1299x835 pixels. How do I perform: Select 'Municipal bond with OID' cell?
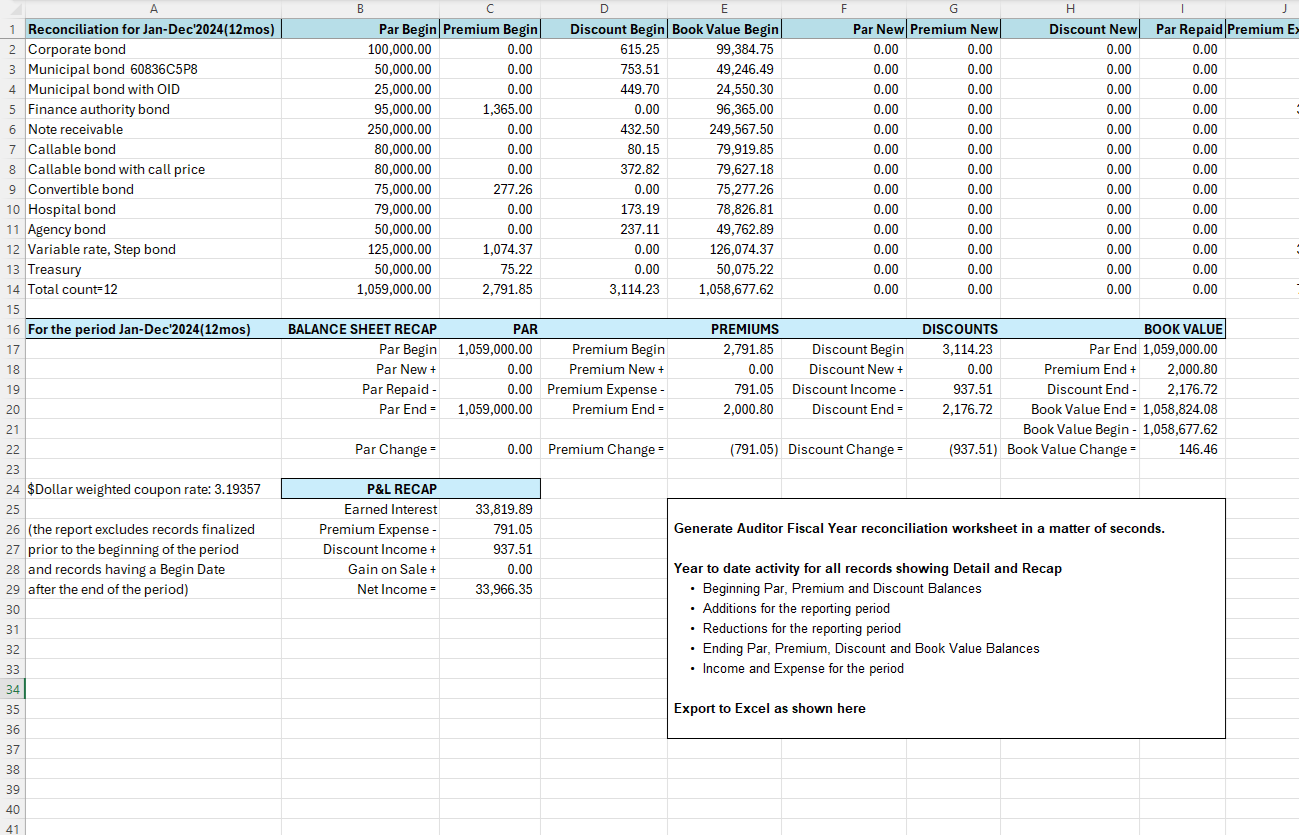click(153, 89)
